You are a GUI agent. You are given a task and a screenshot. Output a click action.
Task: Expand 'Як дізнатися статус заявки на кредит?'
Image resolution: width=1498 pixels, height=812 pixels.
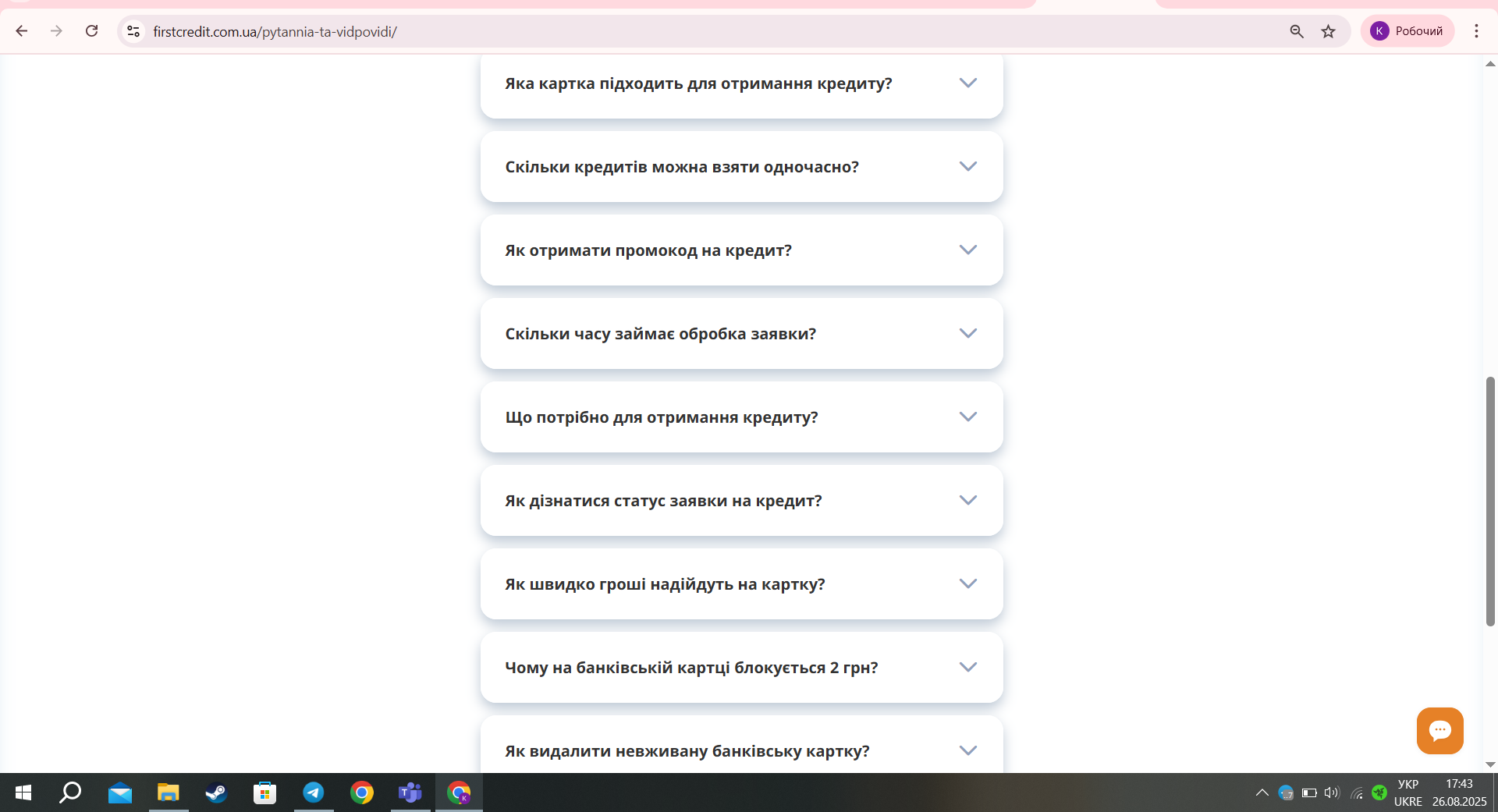click(x=741, y=500)
